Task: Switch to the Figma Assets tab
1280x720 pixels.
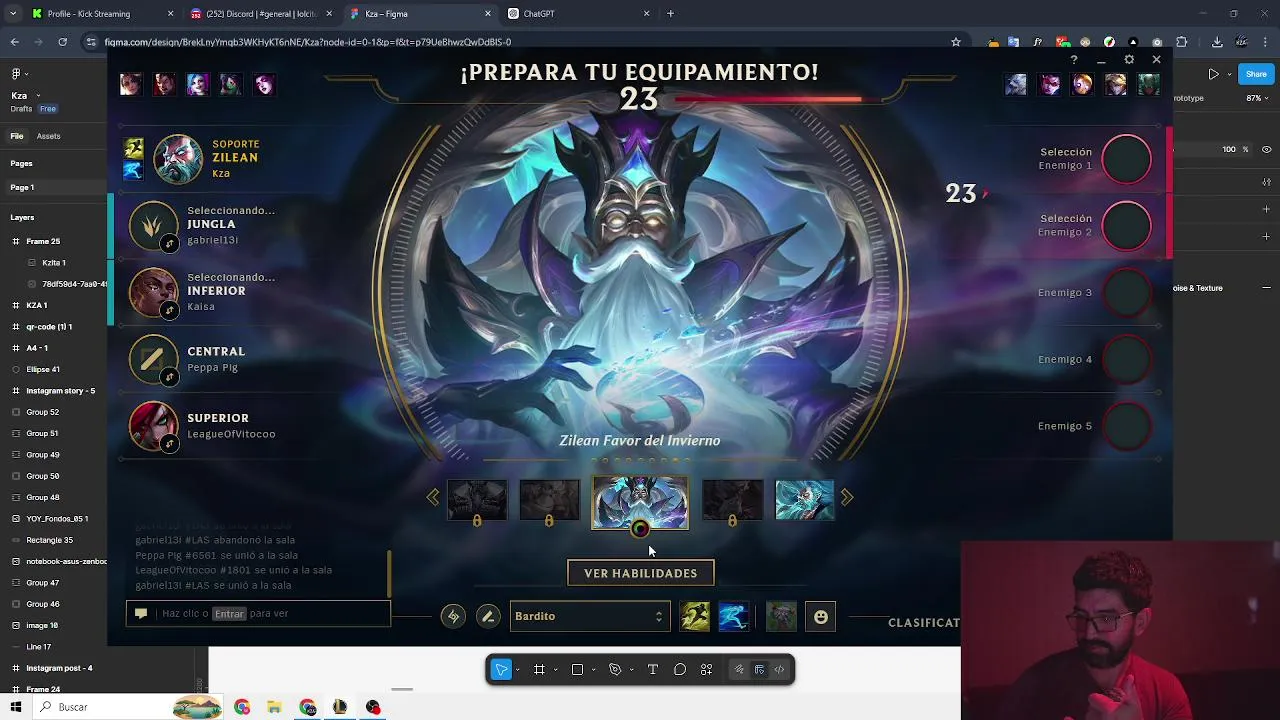Action: click(48, 136)
